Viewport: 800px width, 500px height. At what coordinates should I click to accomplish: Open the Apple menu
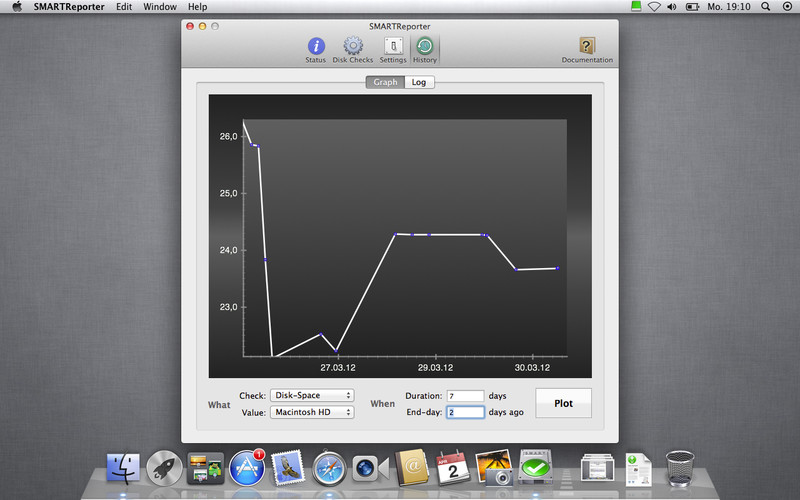coord(17,7)
